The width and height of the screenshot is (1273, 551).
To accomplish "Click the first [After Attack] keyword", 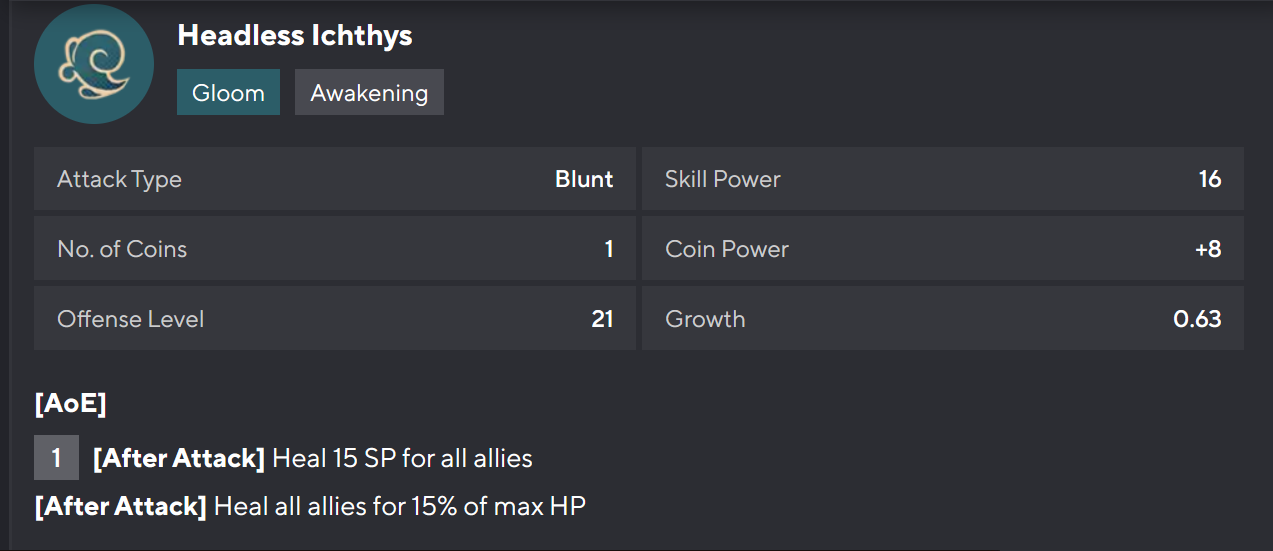I will coord(178,459).
